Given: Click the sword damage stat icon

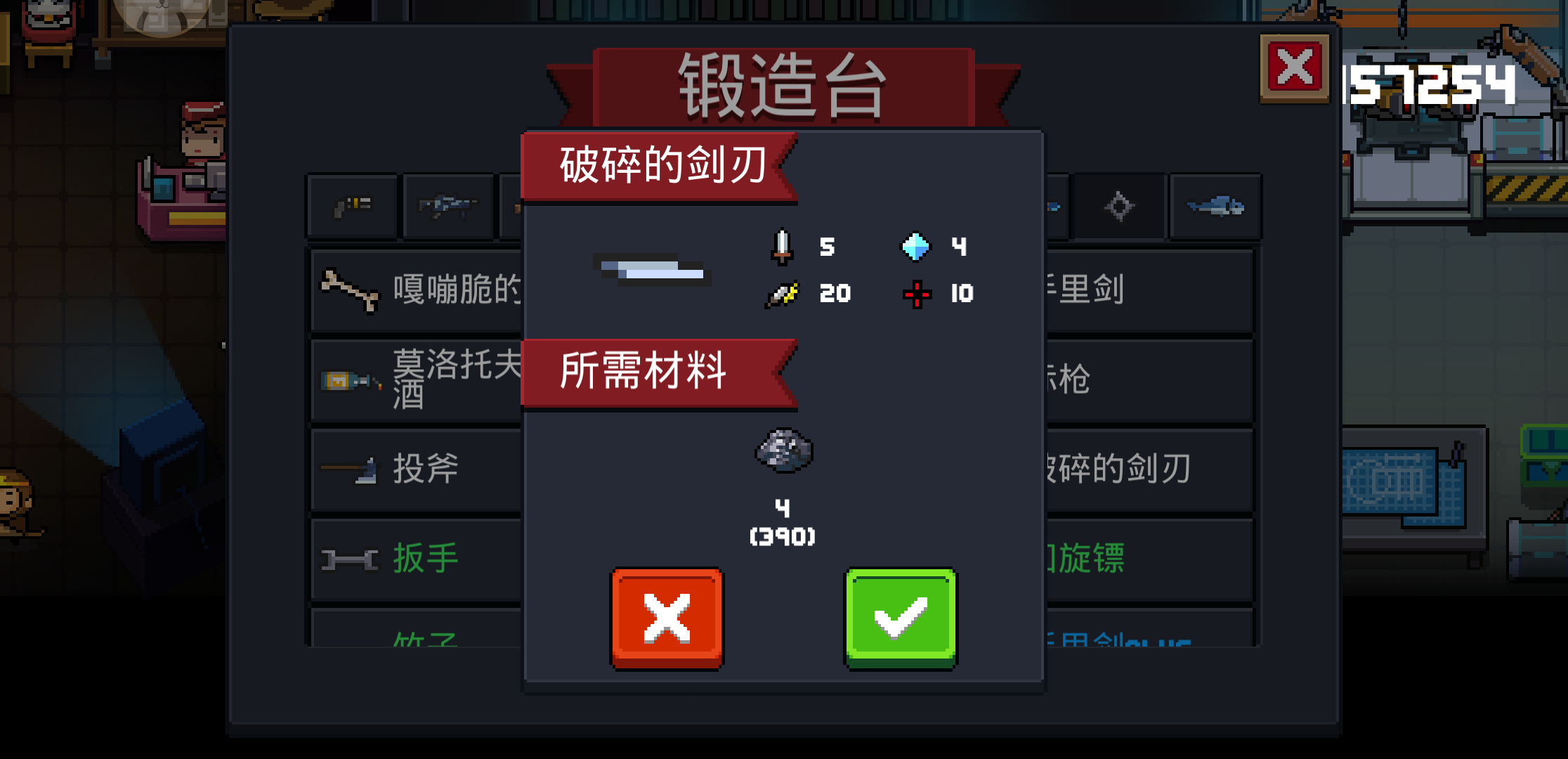Looking at the screenshot, I should [782, 247].
